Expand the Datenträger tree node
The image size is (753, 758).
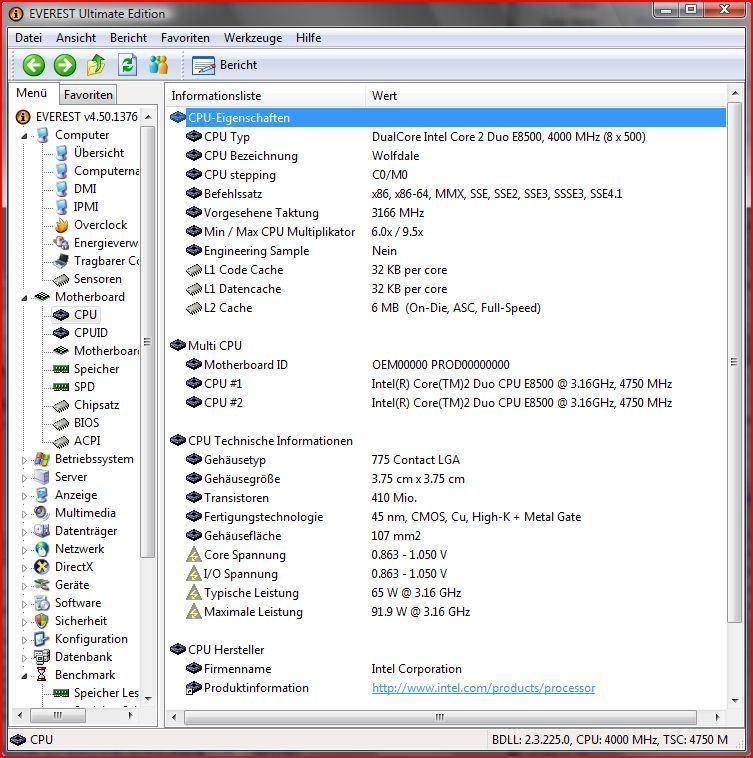24,532
